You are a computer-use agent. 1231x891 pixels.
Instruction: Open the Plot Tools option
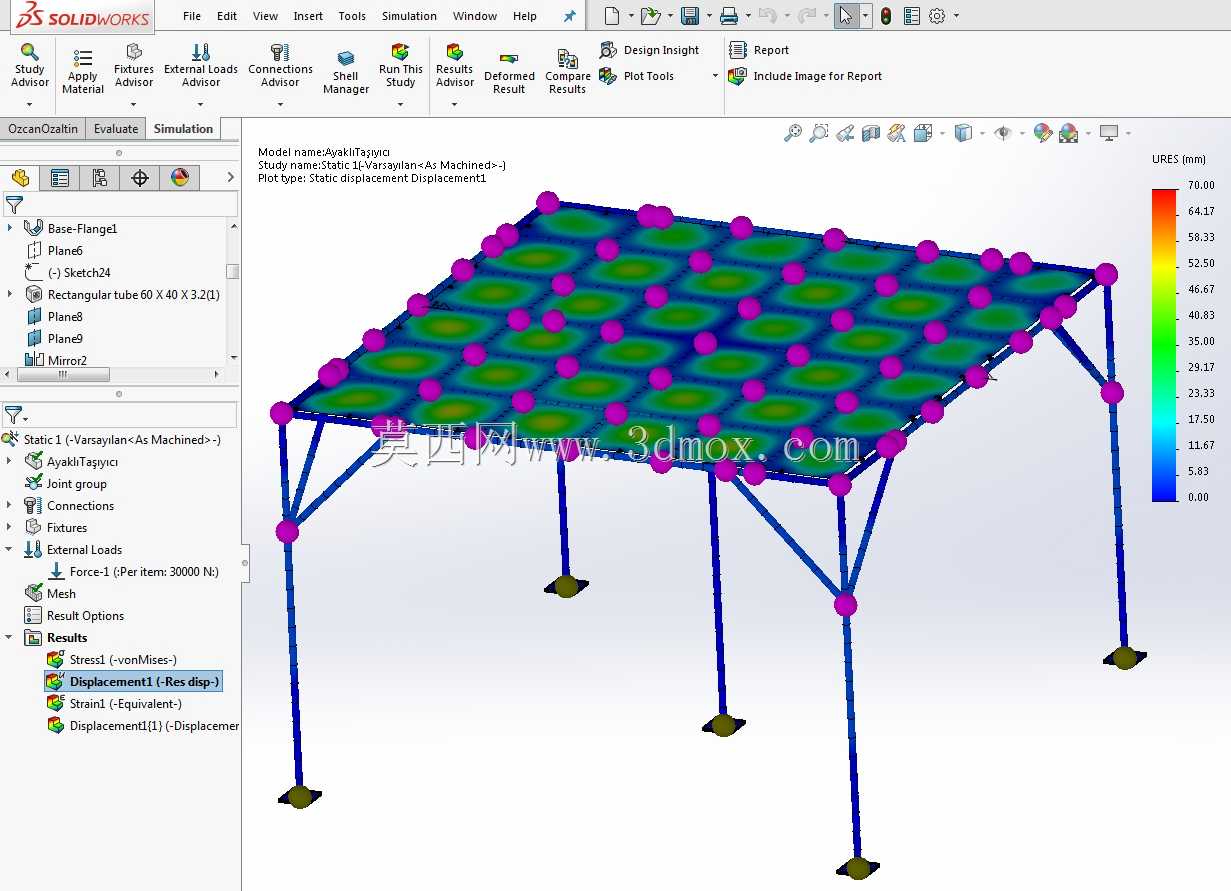coord(648,76)
